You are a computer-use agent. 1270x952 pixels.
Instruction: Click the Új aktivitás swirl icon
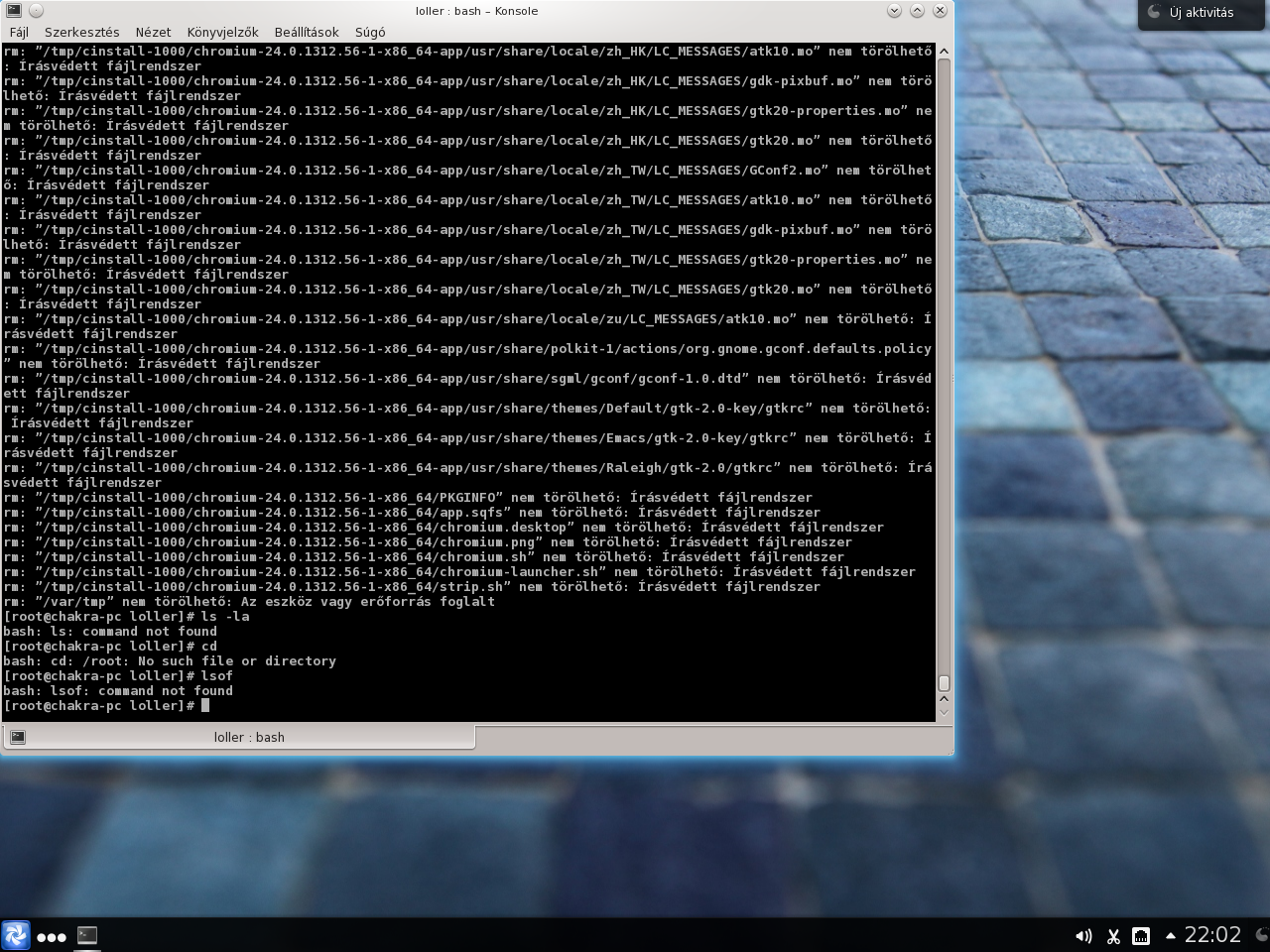click(1154, 12)
